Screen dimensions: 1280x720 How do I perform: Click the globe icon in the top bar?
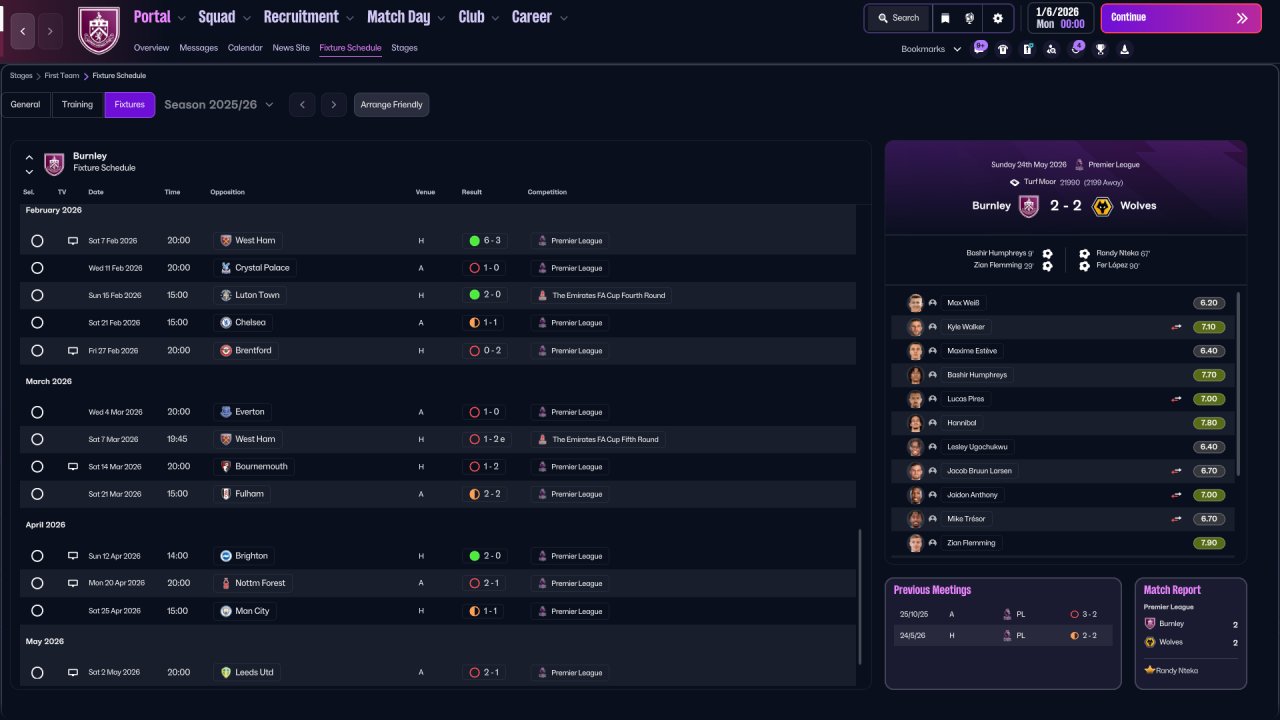[970, 18]
